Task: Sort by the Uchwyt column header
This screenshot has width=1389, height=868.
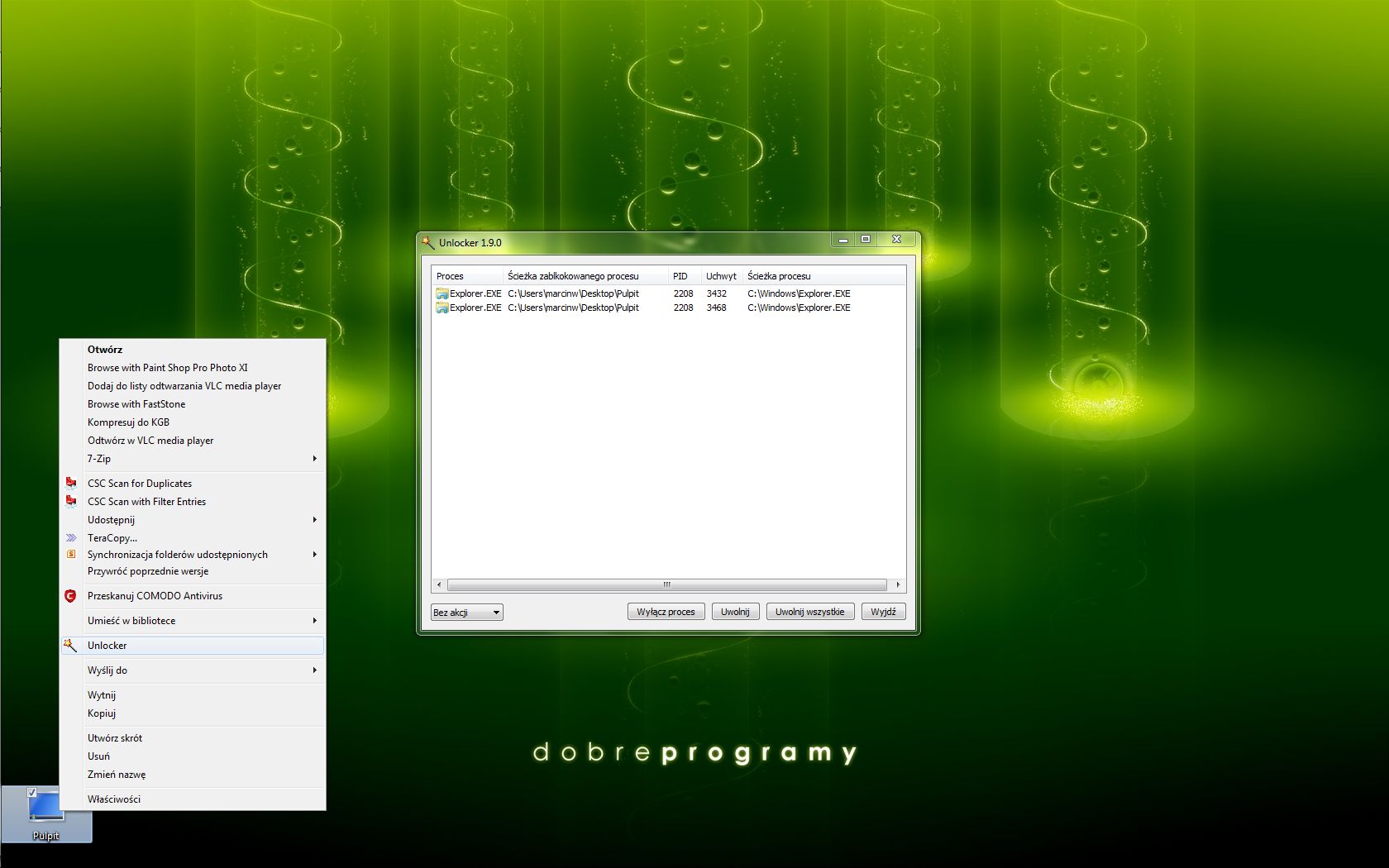Action: [x=722, y=276]
